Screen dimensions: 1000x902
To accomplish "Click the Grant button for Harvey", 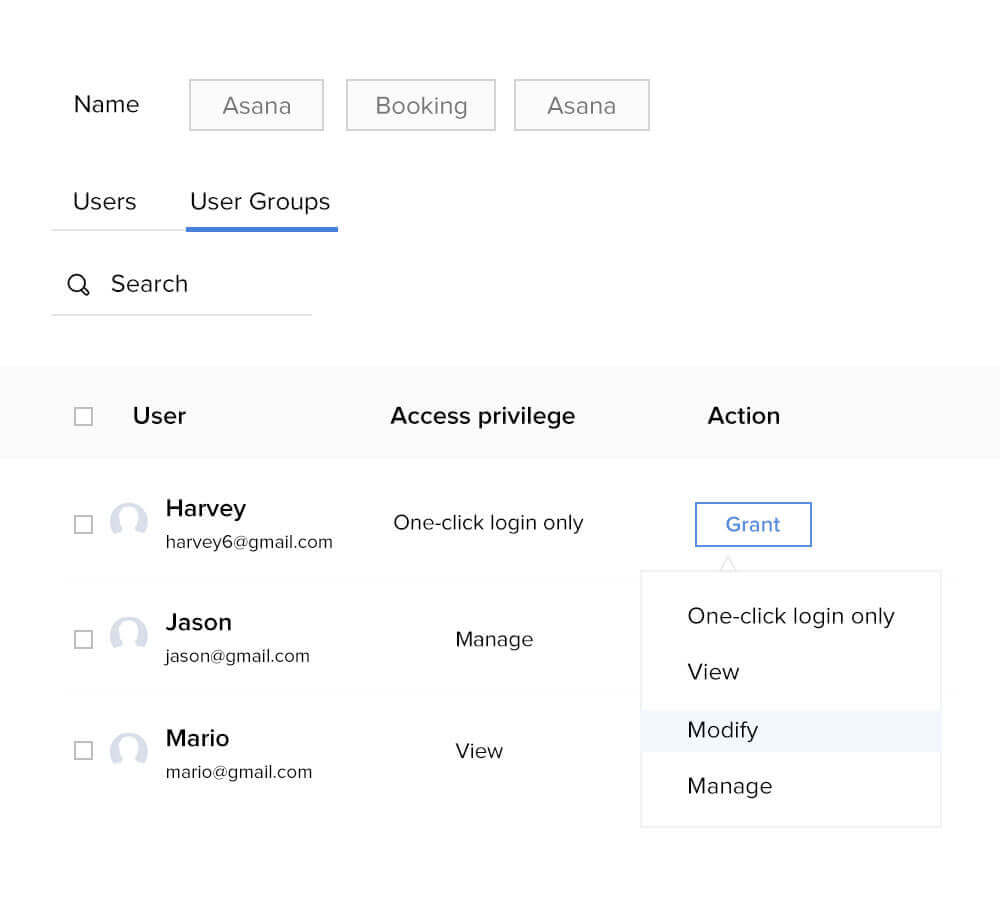I will tap(752, 524).
